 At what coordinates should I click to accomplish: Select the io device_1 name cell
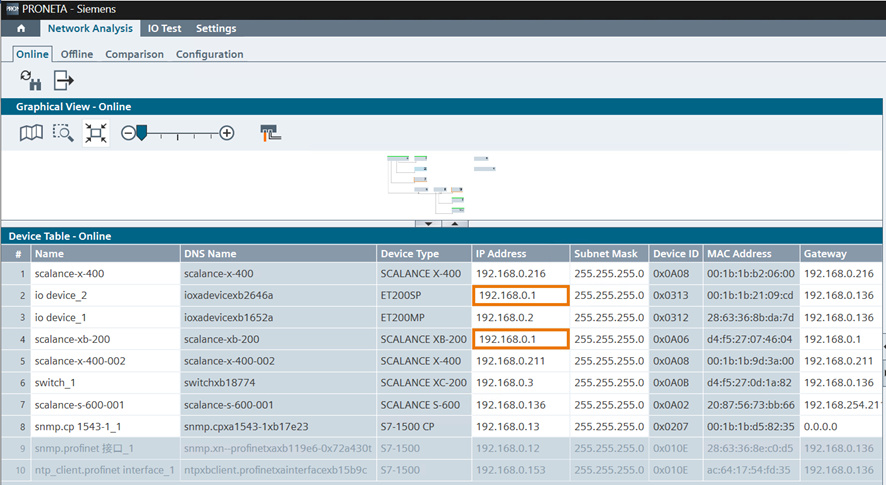click(106, 317)
